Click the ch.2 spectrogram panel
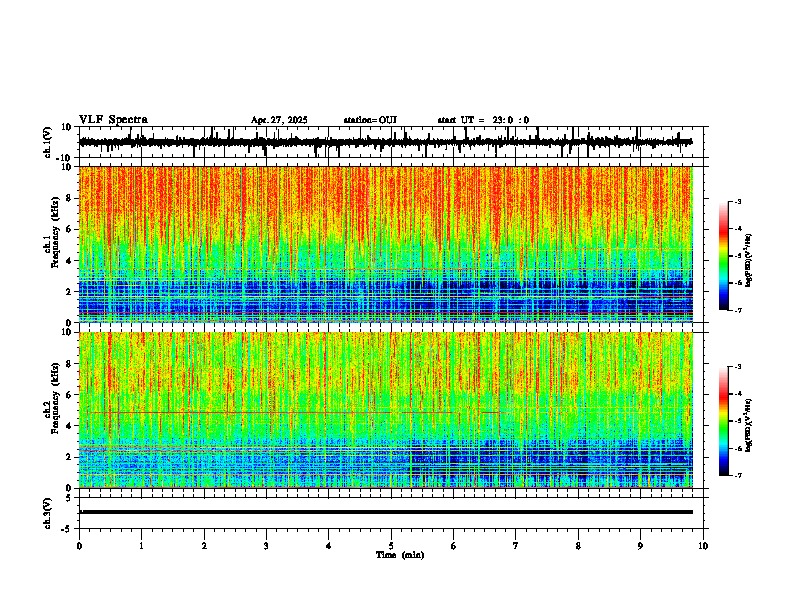The width and height of the screenshot is (792, 612). click(x=386, y=410)
